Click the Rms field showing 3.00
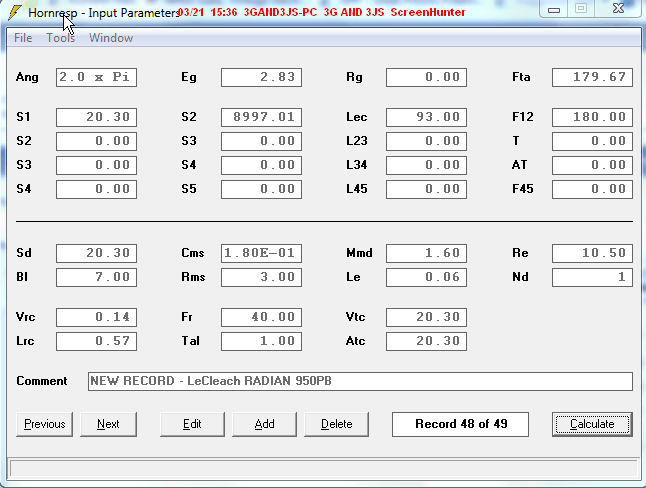 (261, 277)
